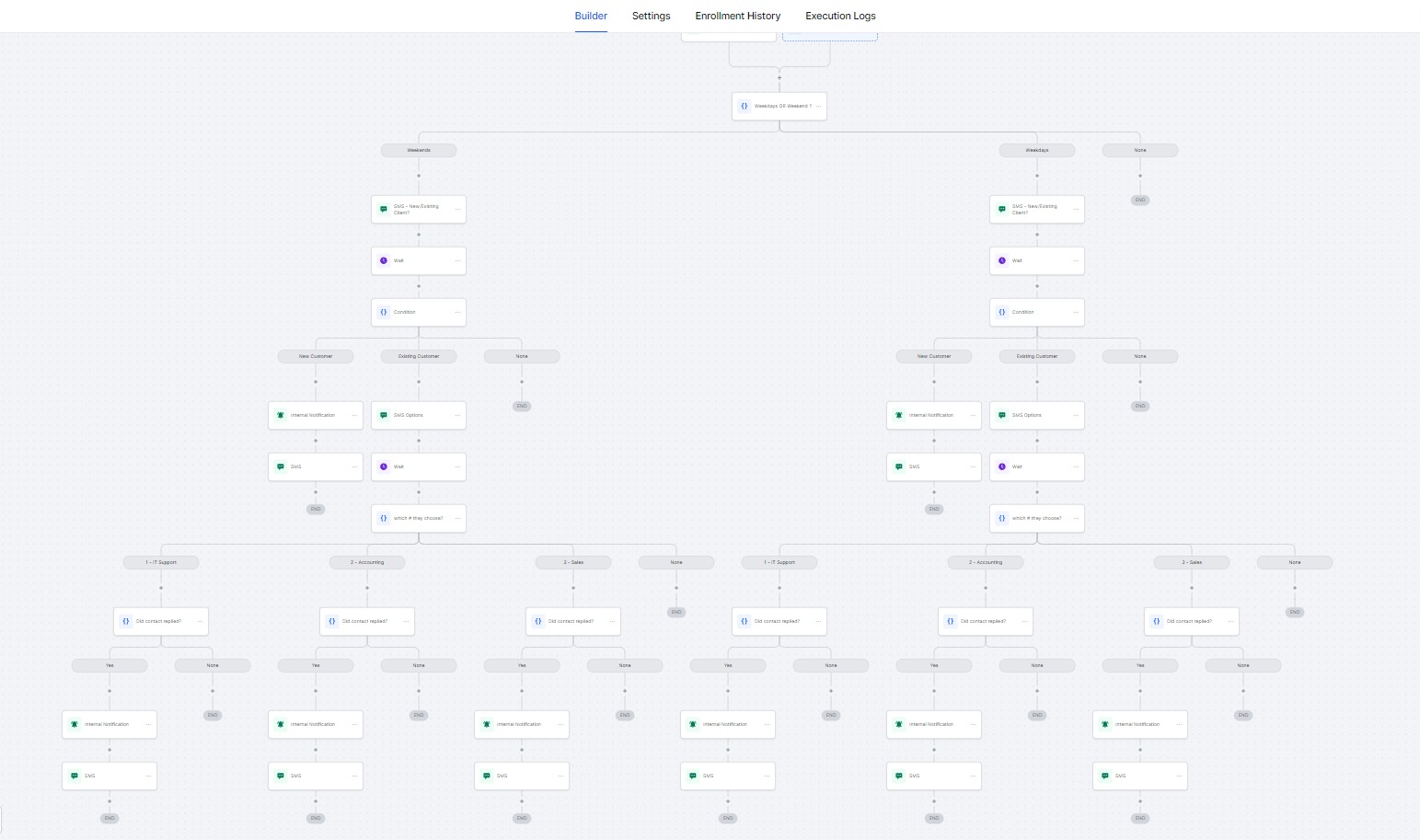
Task: Switch to the Enrollment History tab
Action: point(737,16)
